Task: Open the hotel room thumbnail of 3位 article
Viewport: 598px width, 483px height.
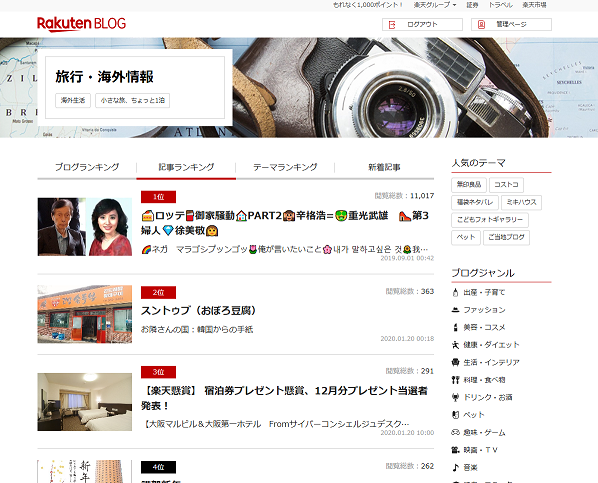Action: pyautogui.click(x=85, y=402)
